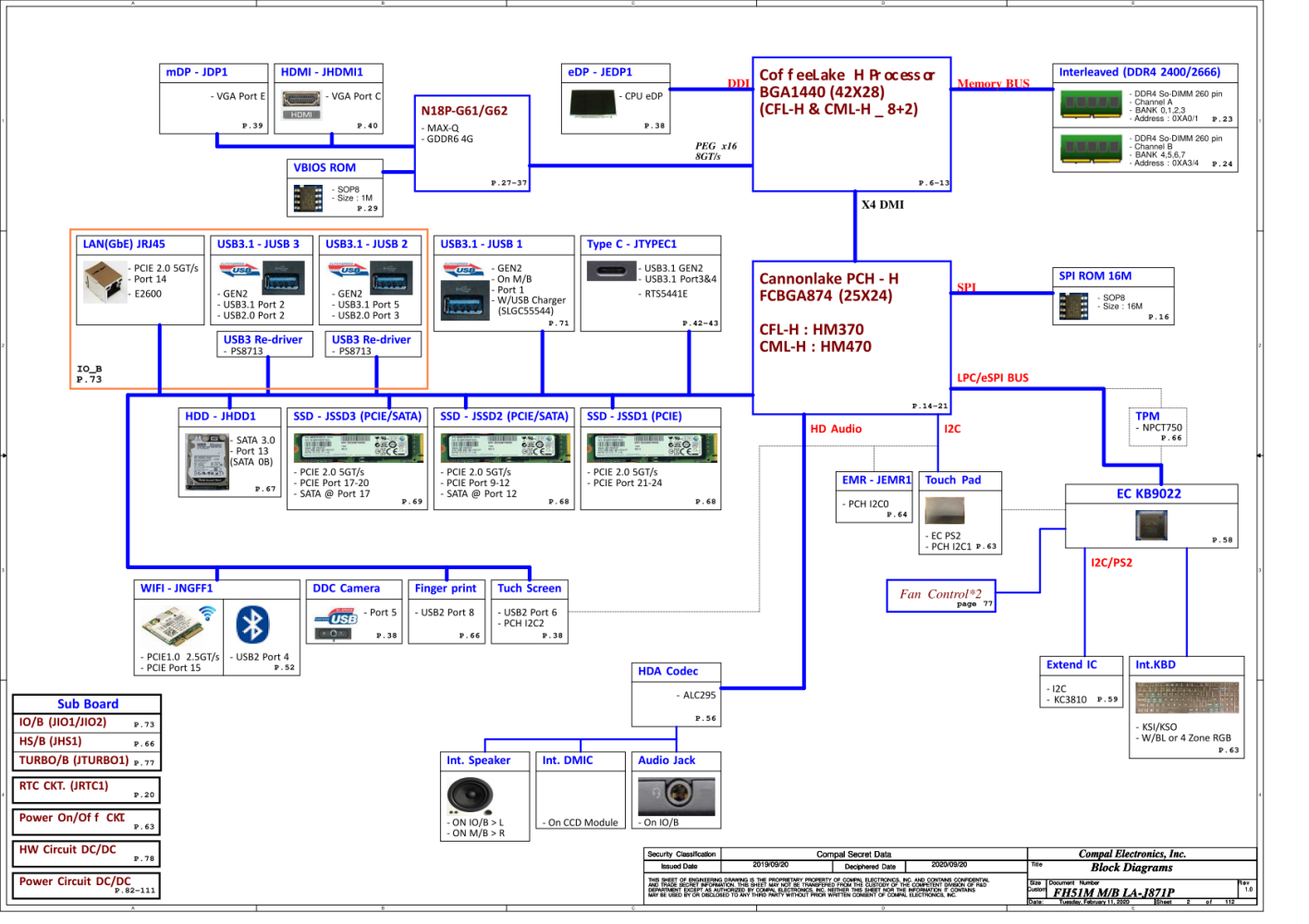Click the USB port image in JUSB 1

465,300
